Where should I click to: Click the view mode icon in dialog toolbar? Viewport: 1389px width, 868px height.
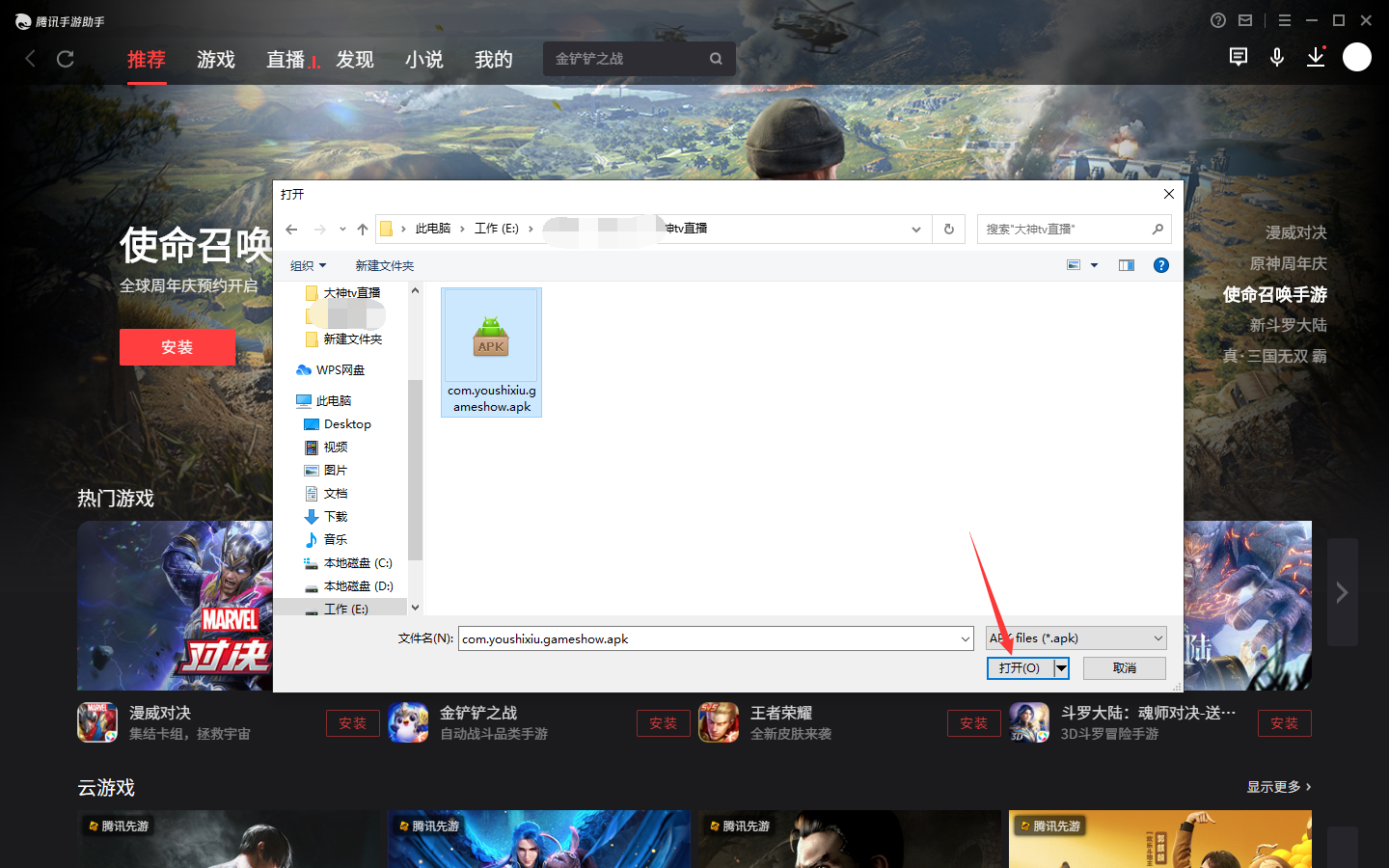[x=1074, y=265]
